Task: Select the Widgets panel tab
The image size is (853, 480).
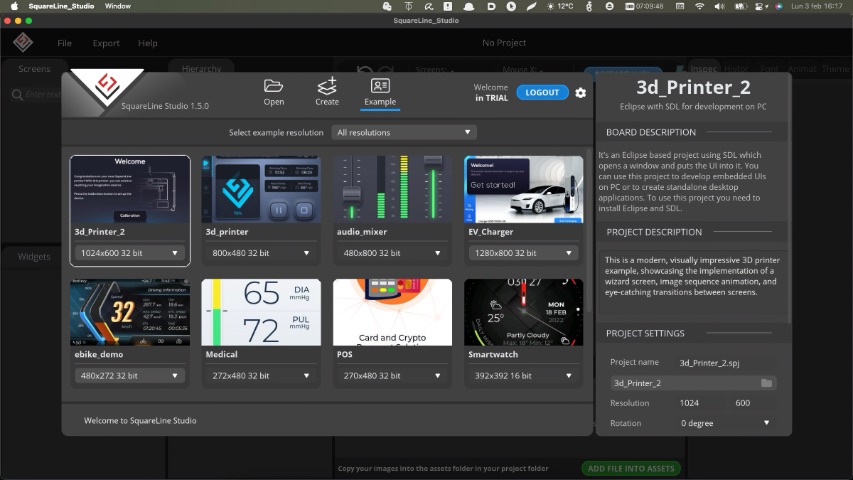Action: (34, 256)
